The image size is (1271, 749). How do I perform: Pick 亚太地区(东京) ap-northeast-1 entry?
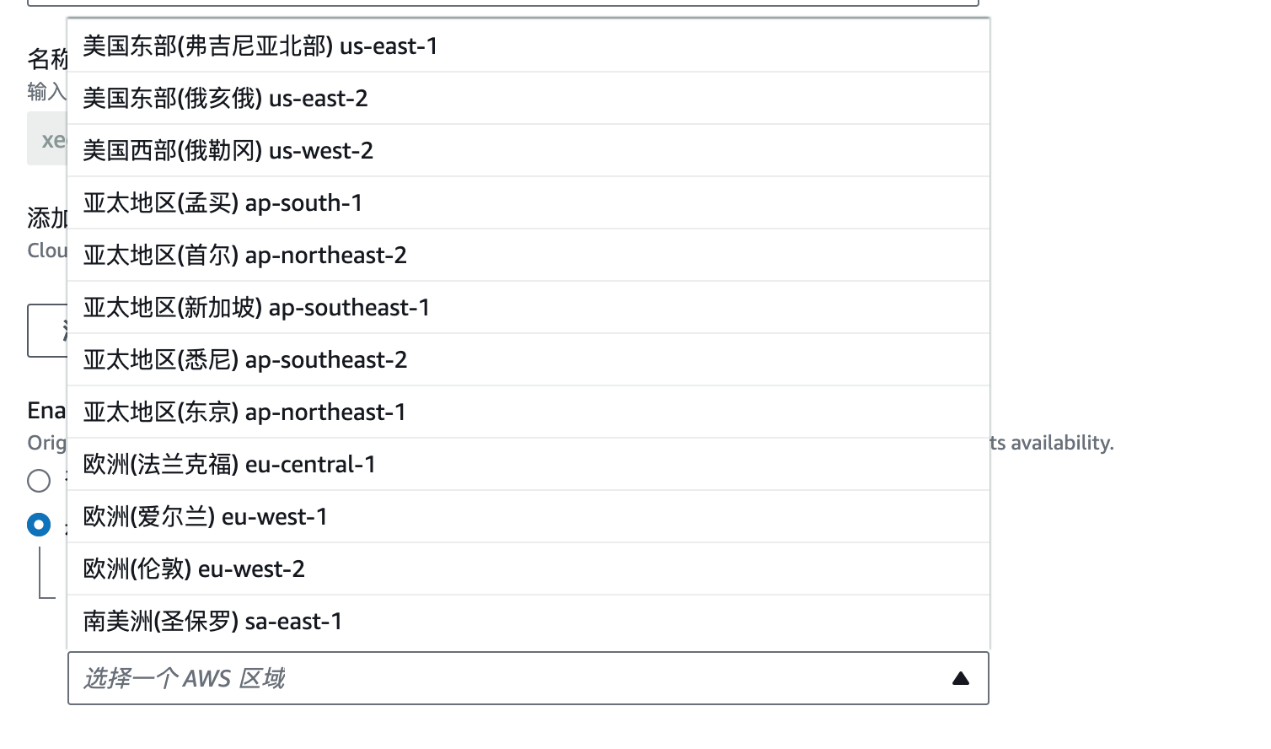click(x=528, y=412)
